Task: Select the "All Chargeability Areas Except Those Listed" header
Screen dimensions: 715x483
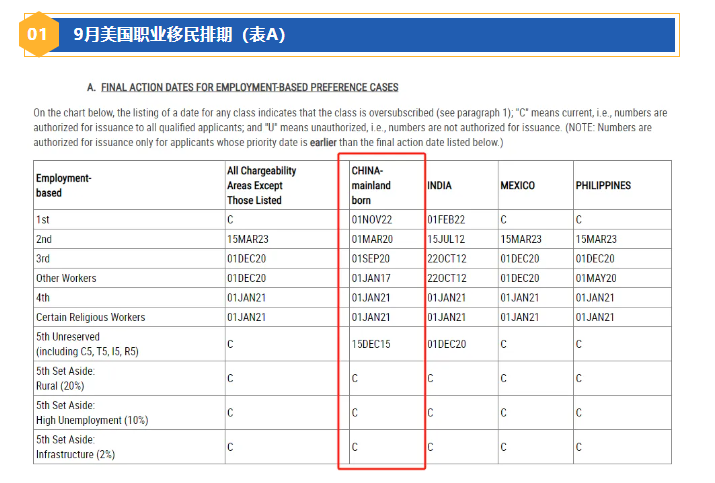Action: (262, 185)
